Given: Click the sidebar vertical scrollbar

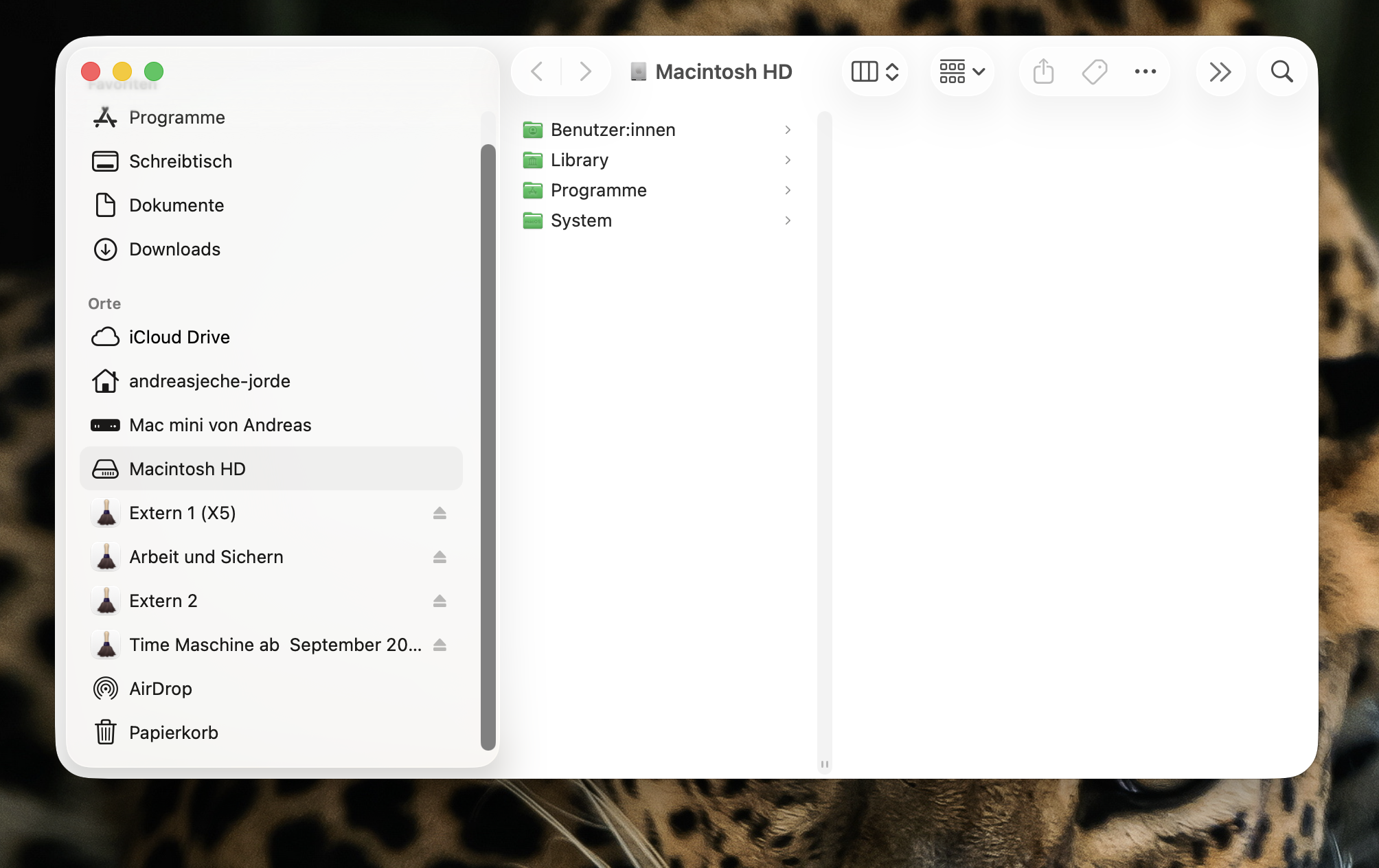Looking at the screenshot, I should click(488, 446).
